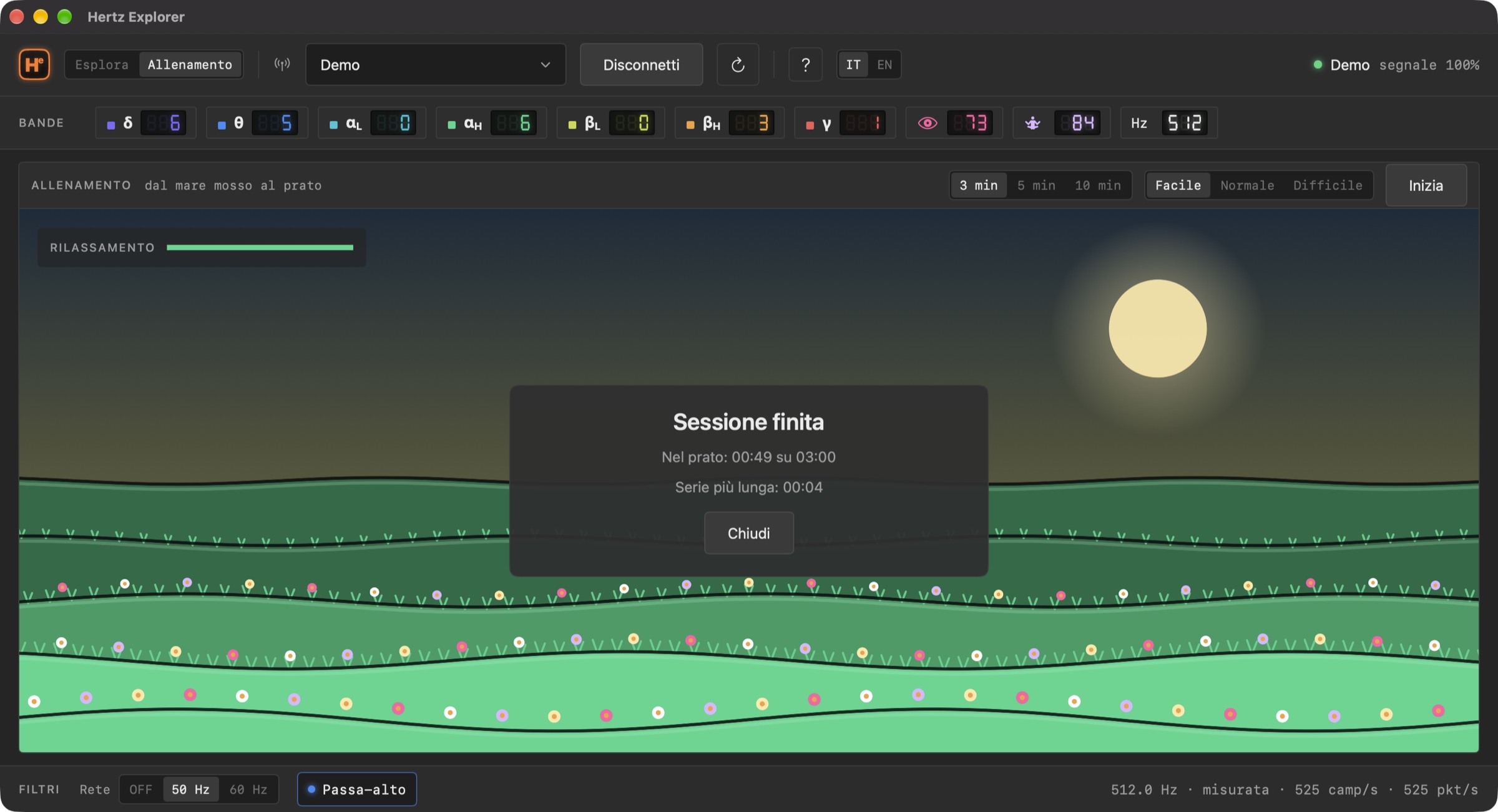Select the Allenamento tab
The width and height of the screenshot is (1498, 812).
coord(190,64)
